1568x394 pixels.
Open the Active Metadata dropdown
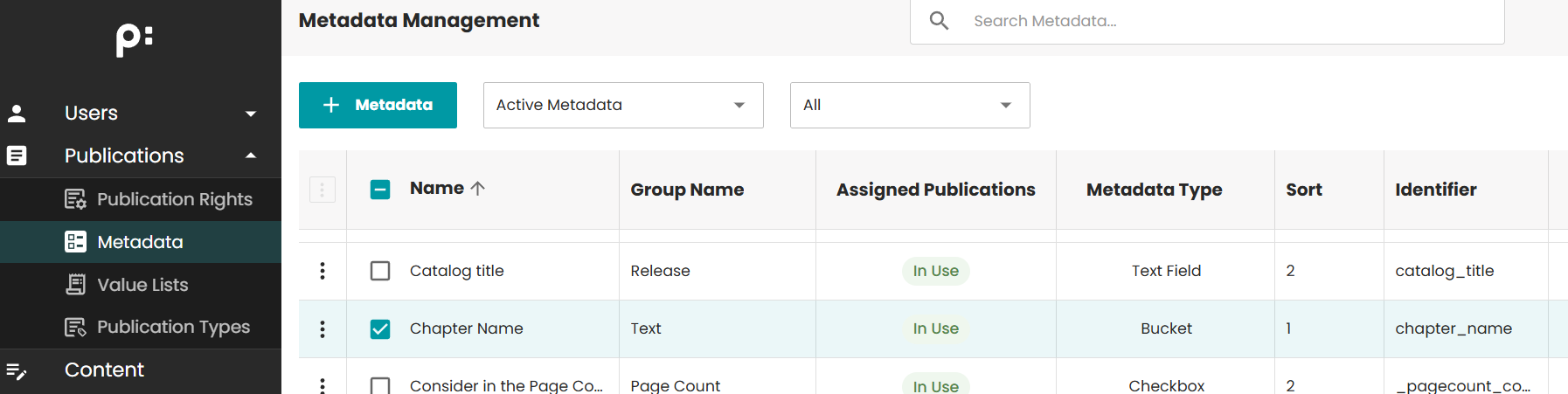(623, 105)
